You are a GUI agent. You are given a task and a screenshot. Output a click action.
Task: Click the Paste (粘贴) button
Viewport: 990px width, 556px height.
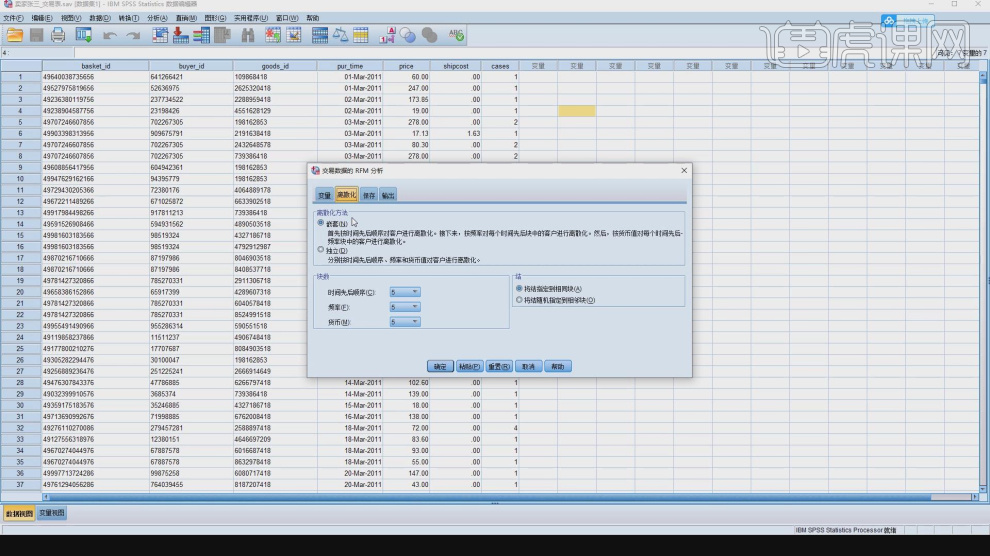click(470, 367)
